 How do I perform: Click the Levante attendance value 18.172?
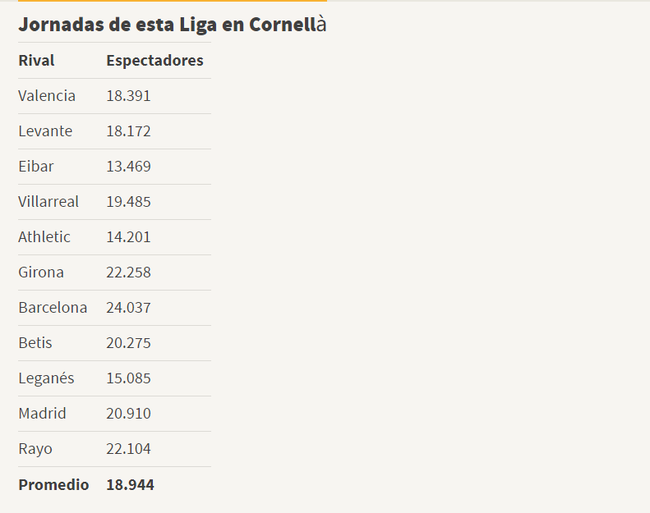pos(129,131)
